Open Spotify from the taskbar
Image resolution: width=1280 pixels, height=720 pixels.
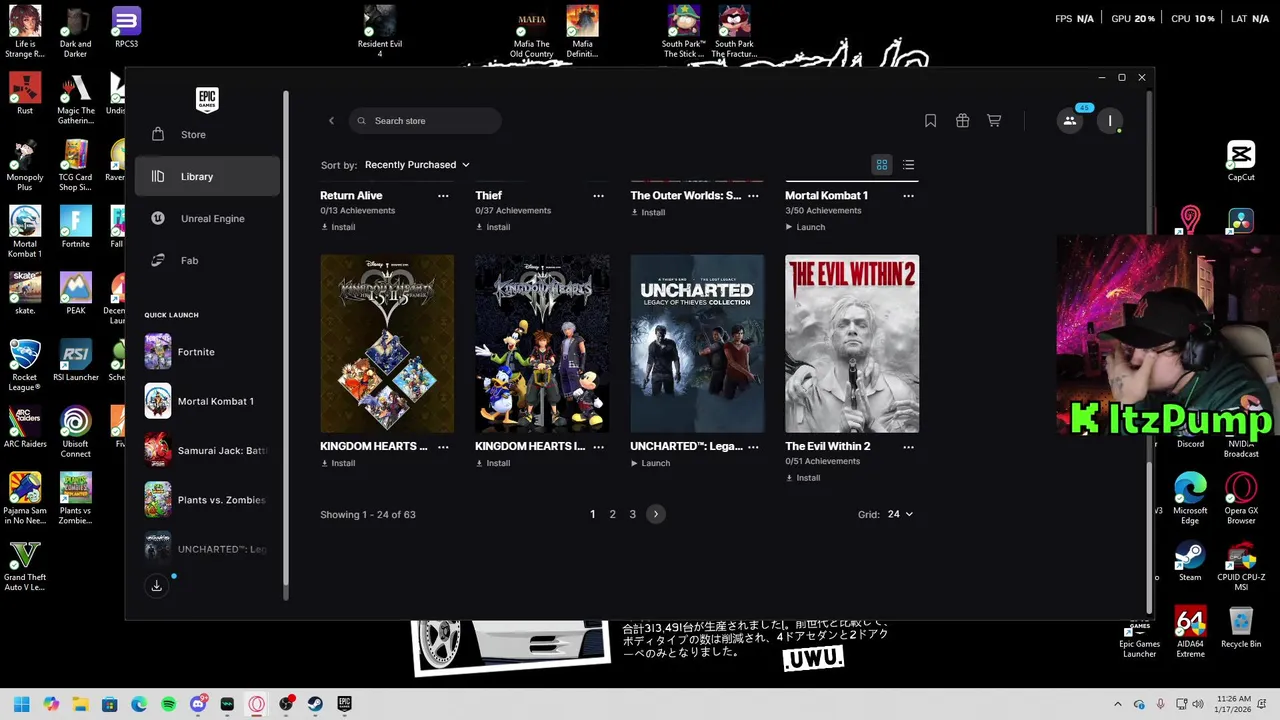coord(168,704)
